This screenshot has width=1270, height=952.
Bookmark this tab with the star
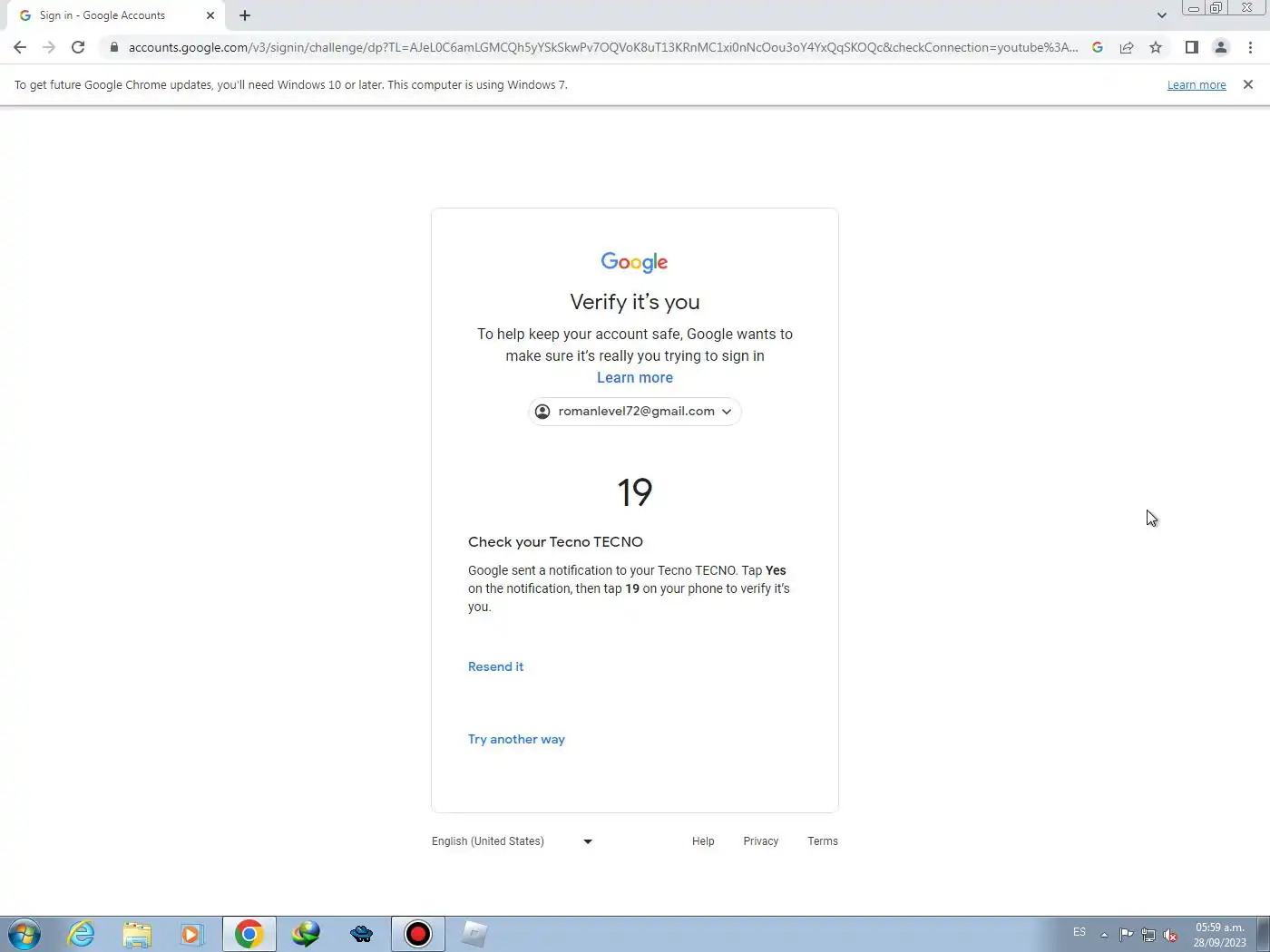pos(1156,47)
